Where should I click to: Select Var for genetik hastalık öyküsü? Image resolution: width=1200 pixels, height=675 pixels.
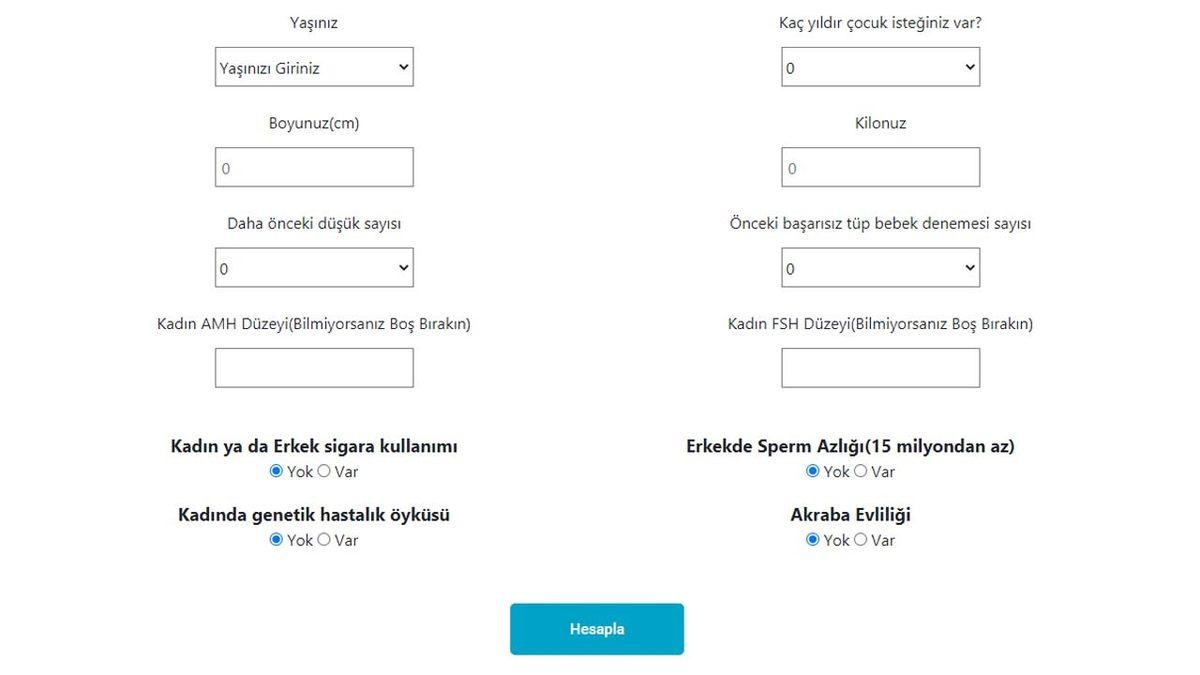coord(323,539)
